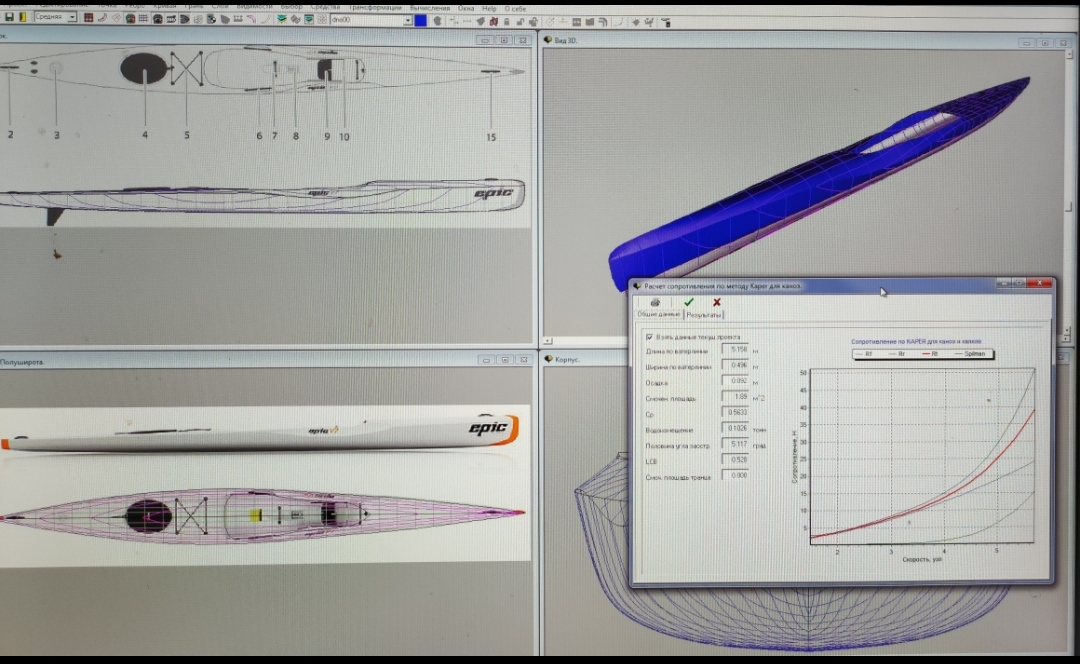This screenshot has height=664, width=1080.
Task: Click the printer icon in resistance dialog
Action: tap(655, 302)
